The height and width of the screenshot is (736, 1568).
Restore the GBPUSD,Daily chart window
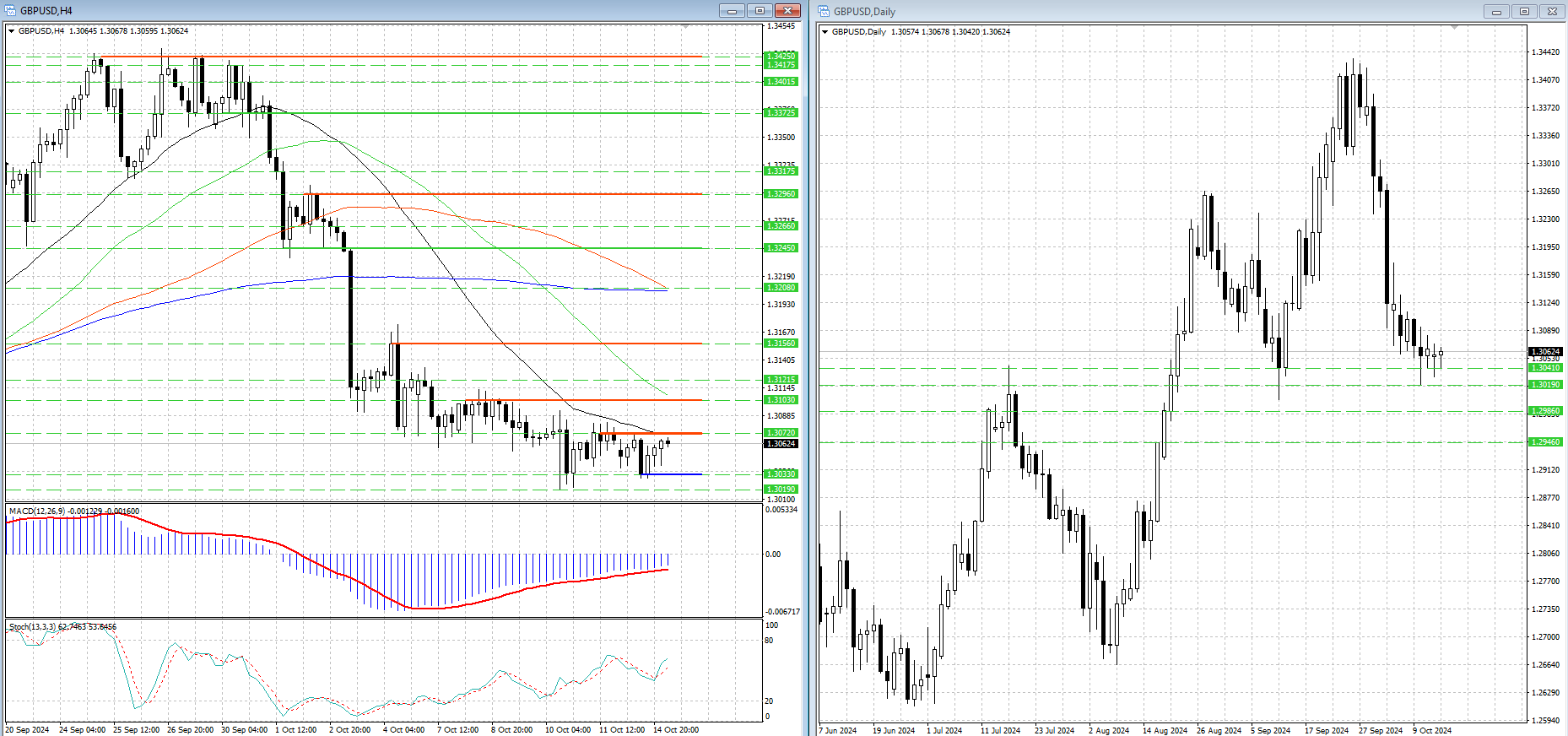click(x=1524, y=11)
